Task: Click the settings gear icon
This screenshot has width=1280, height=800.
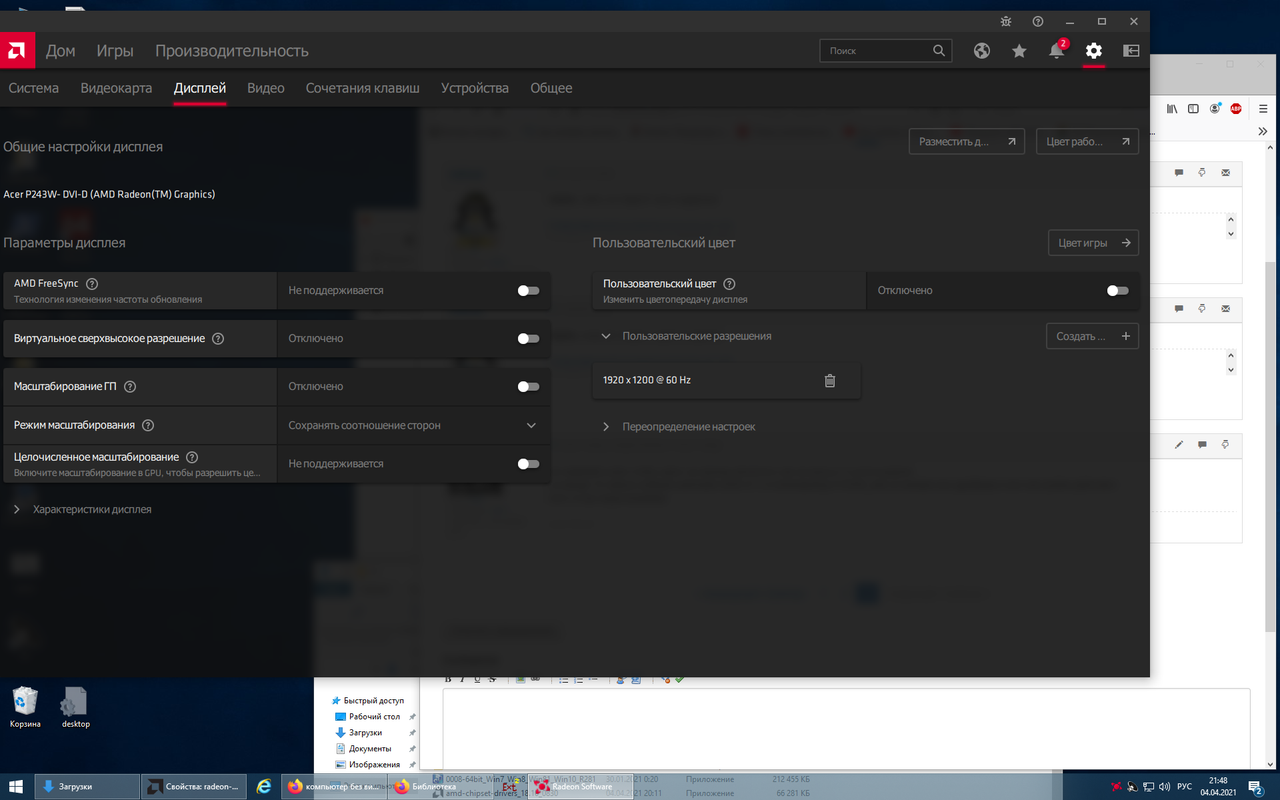Action: pyautogui.click(x=1094, y=50)
